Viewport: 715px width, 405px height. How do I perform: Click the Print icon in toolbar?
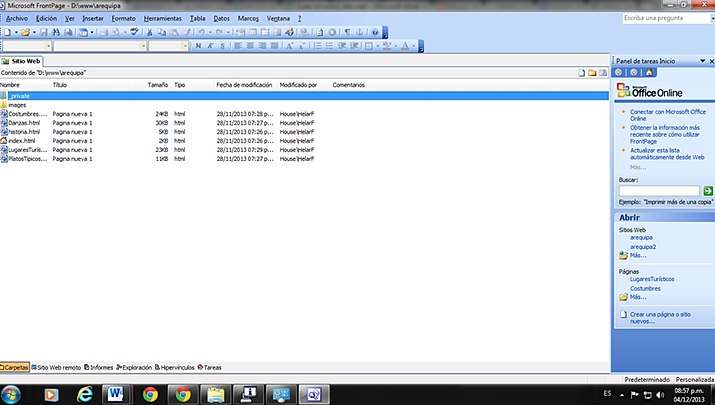(x=104, y=32)
